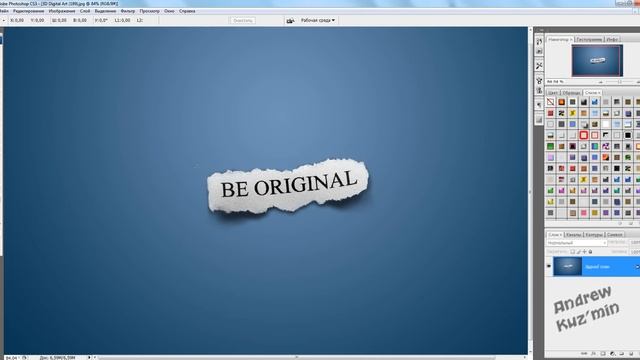Image resolution: width=640 pixels, height=360 pixels.
Task: Select the Слои tab
Action: tap(555, 235)
